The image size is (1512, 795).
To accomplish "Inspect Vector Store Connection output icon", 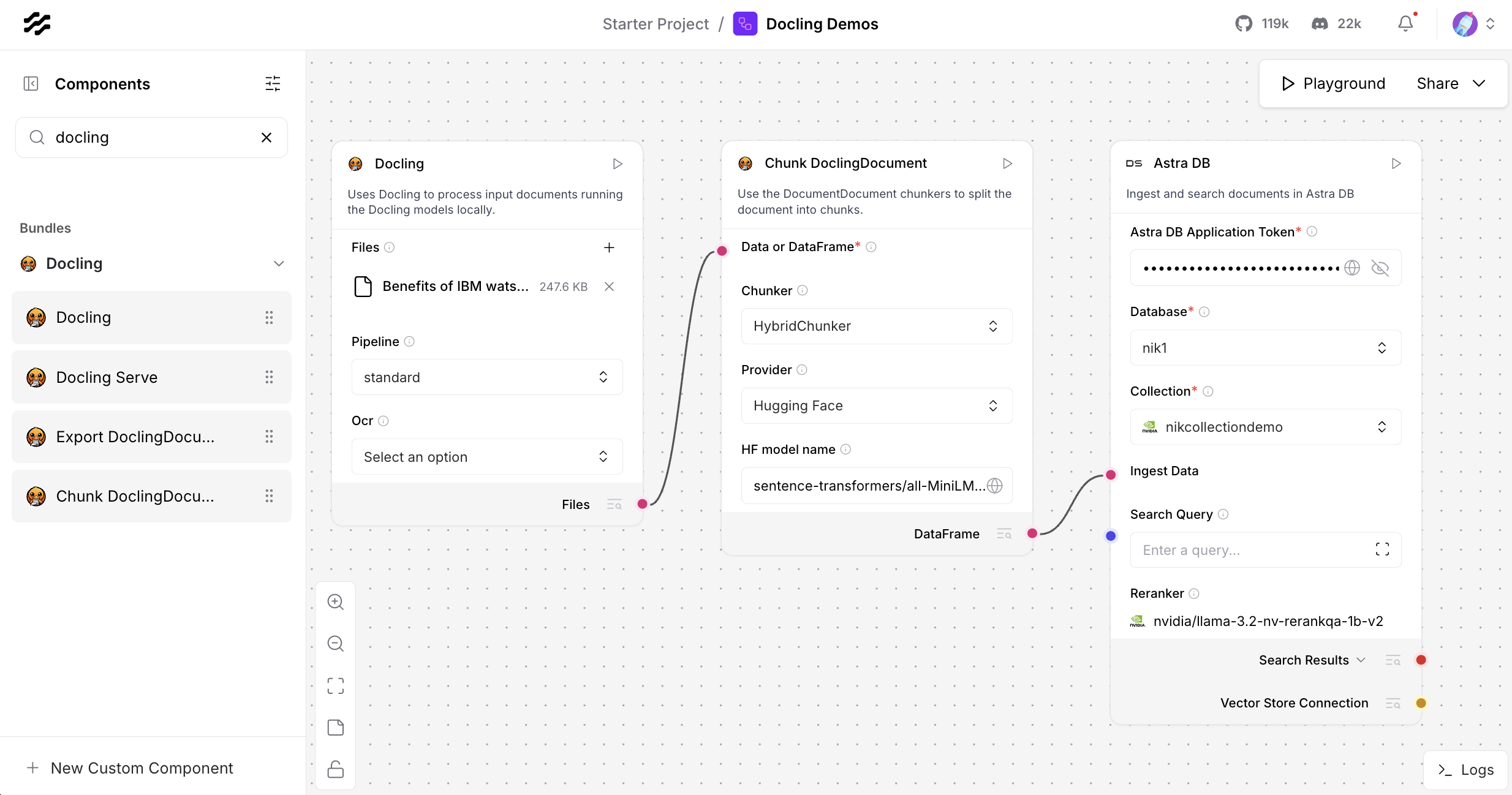I will (x=1393, y=703).
